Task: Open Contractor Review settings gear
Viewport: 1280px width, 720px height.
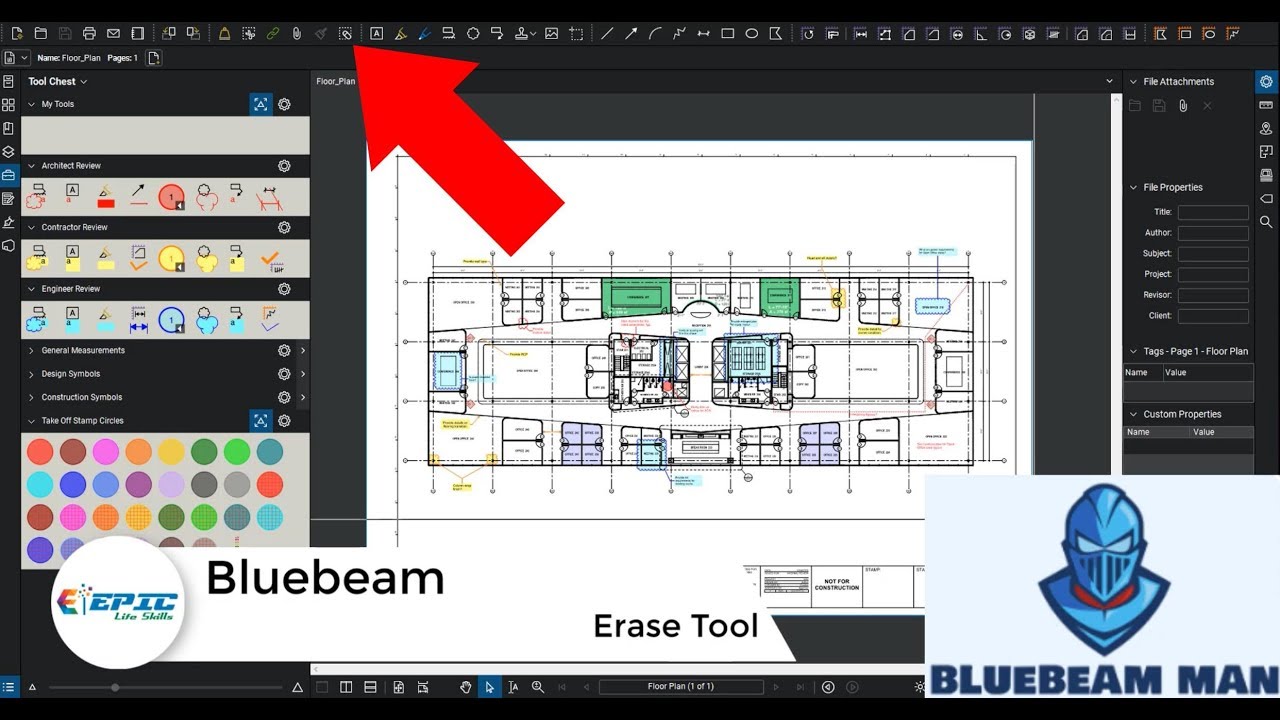Action: (x=284, y=227)
